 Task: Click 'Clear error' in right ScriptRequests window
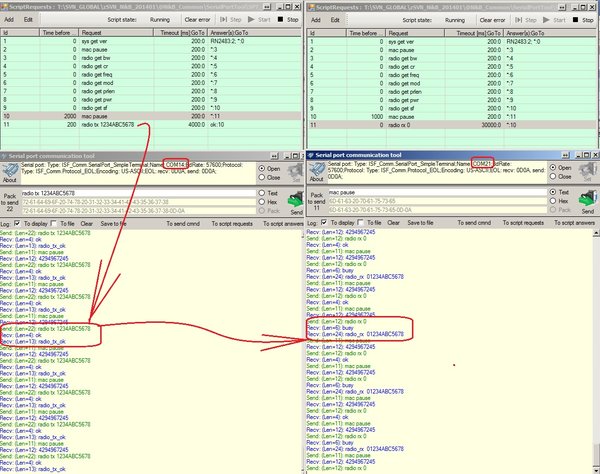492,20
